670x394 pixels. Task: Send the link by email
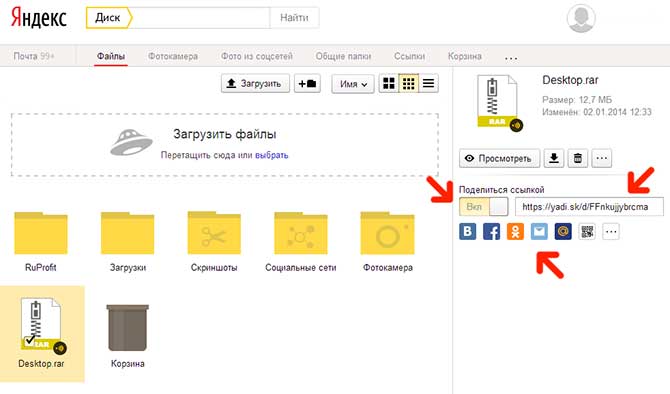point(539,232)
